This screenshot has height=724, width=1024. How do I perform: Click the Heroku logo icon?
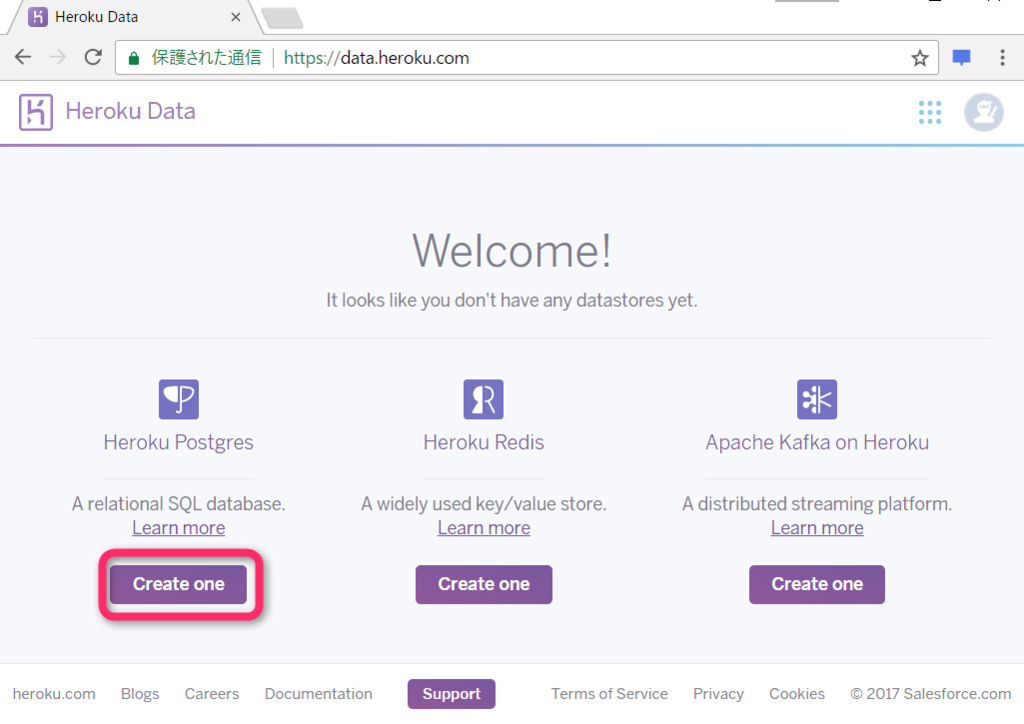[x=36, y=112]
